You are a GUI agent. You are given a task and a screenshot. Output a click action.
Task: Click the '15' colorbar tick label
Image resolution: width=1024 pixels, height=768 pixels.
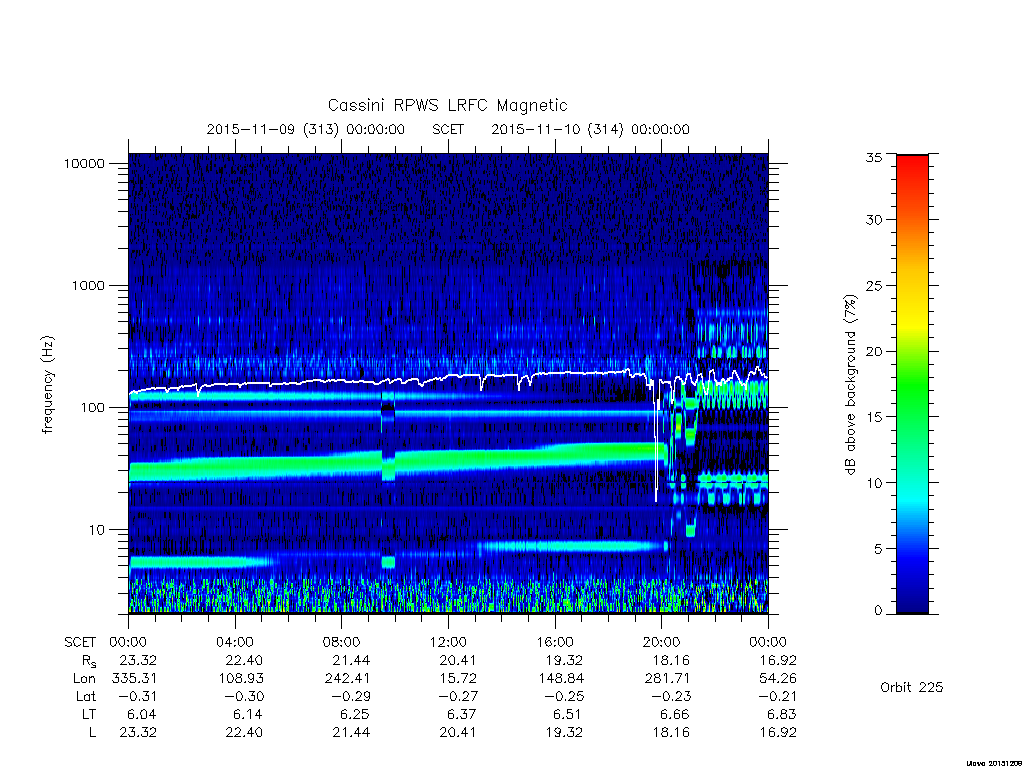point(873,417)
